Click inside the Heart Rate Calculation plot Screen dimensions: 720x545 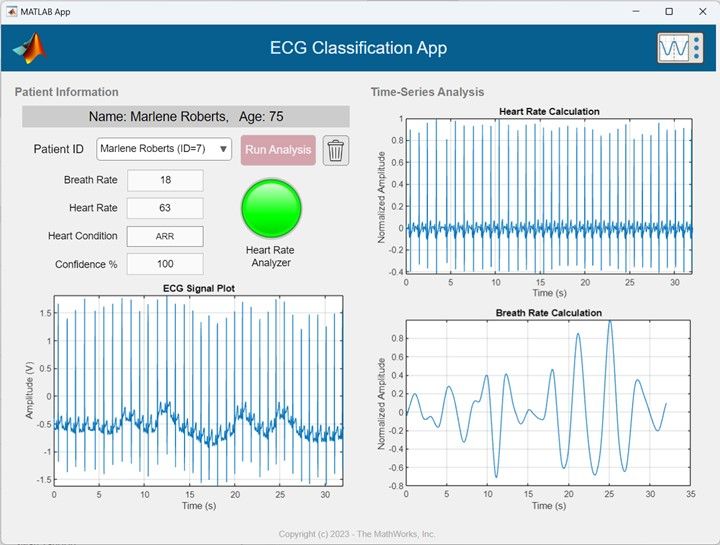[549, 195]
